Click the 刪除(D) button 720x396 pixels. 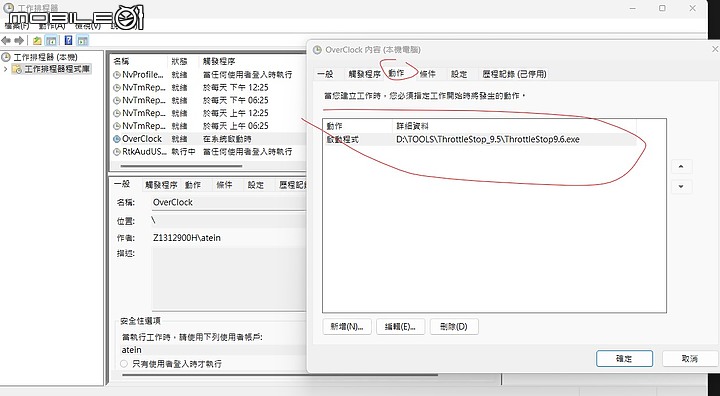(x=454, y=327)
